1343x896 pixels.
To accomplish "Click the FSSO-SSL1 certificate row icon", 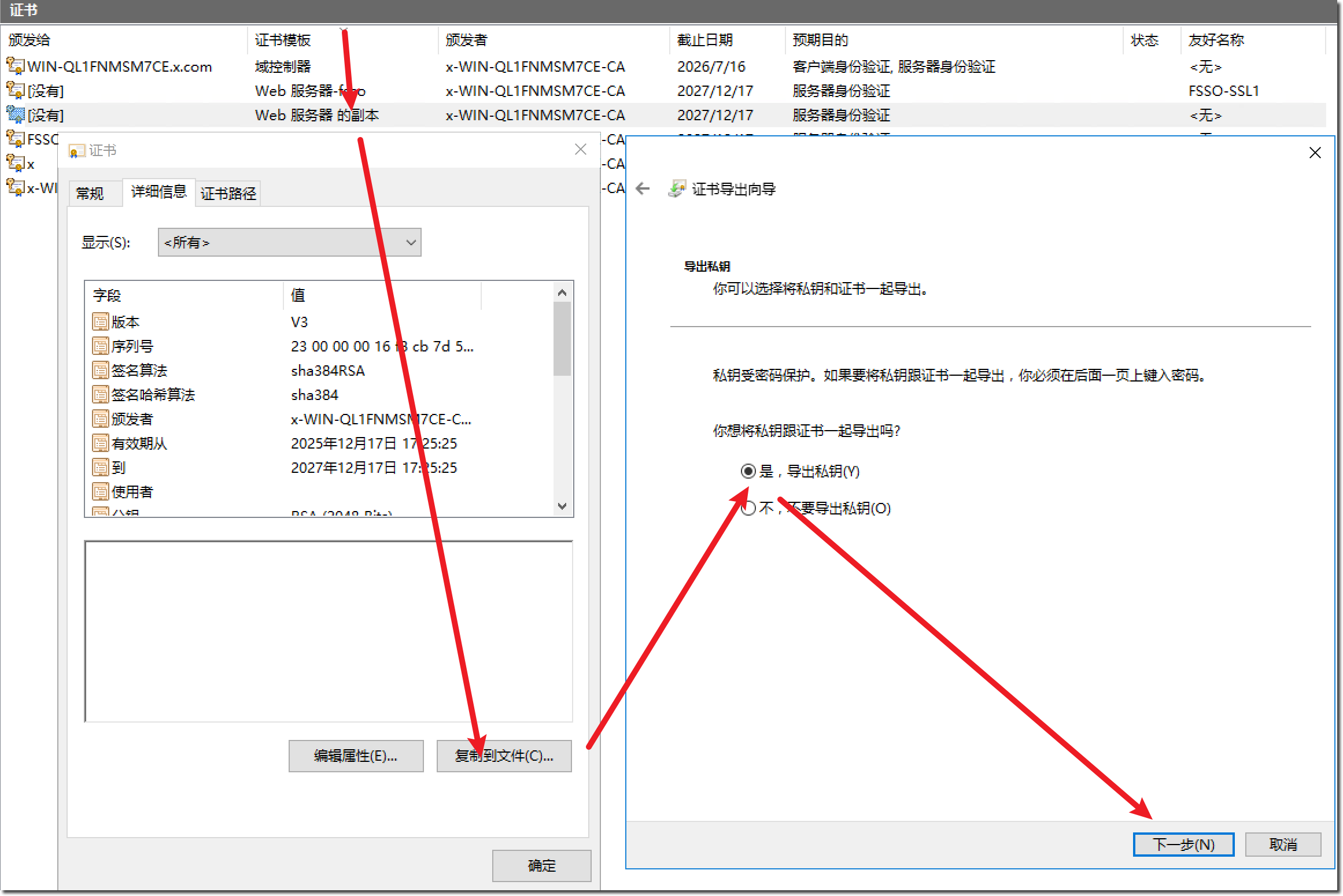I will coord(15,90).
